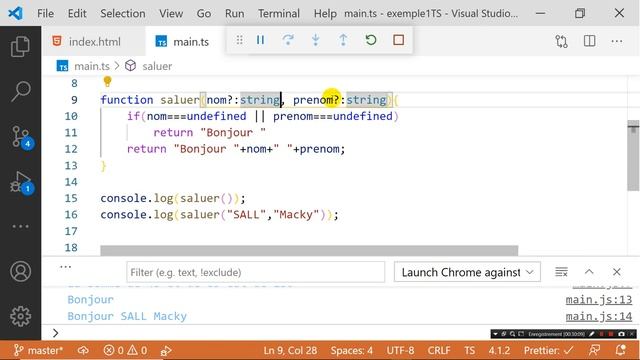Select language mode via TS indicator

point(469,350)
